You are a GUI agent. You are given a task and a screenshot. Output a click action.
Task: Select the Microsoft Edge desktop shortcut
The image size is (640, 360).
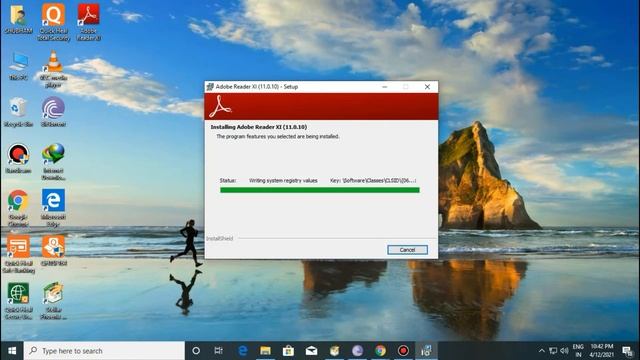[53, 208]
